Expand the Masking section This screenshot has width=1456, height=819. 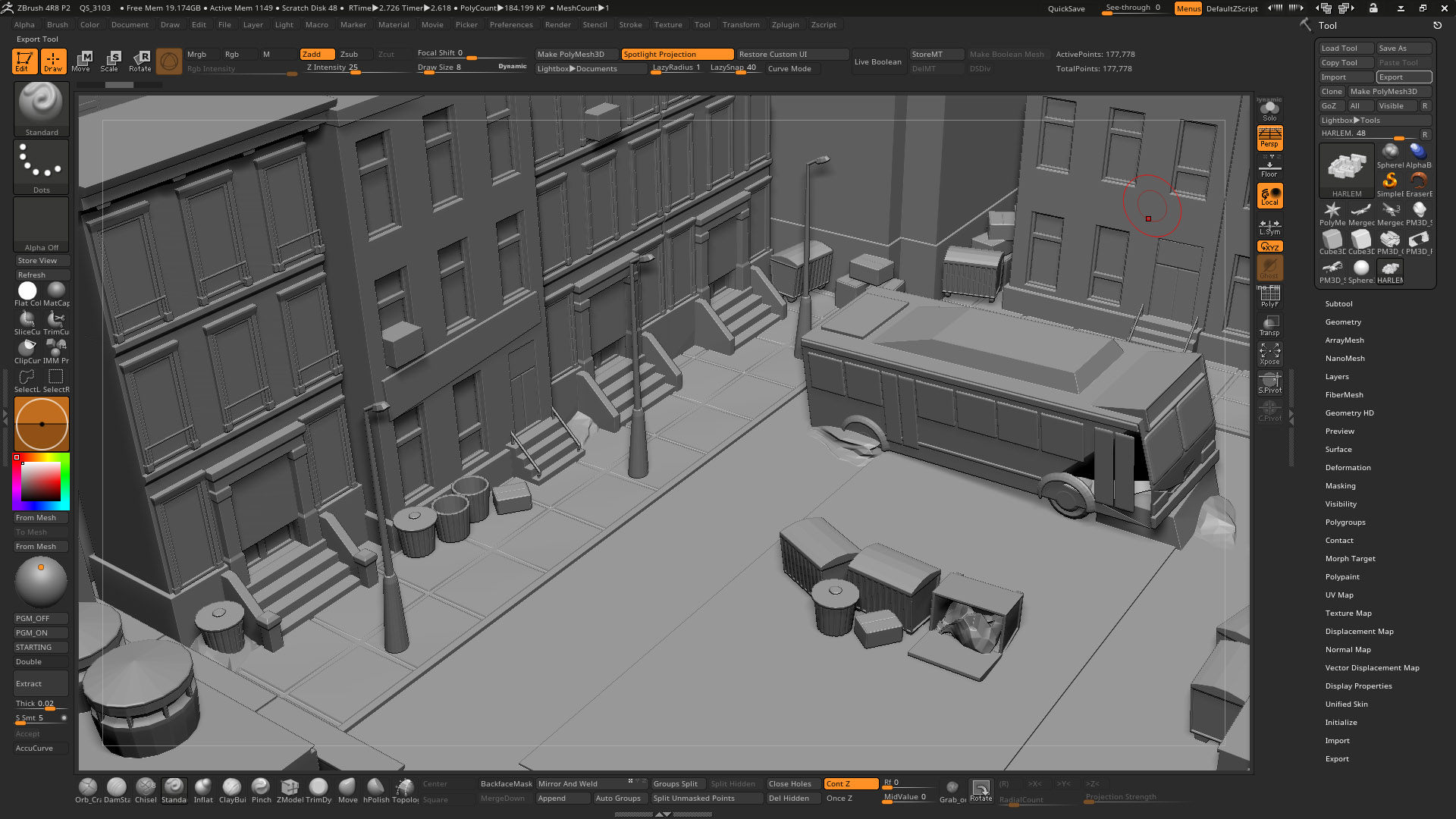(x=1340, y=485)
